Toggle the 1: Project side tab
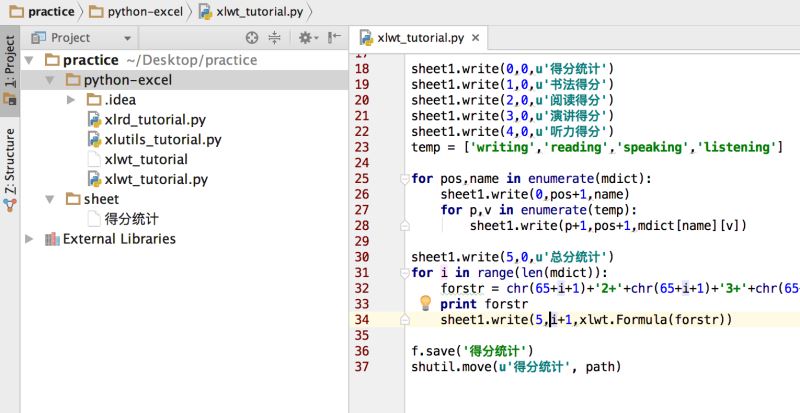 tap(10, 70)
